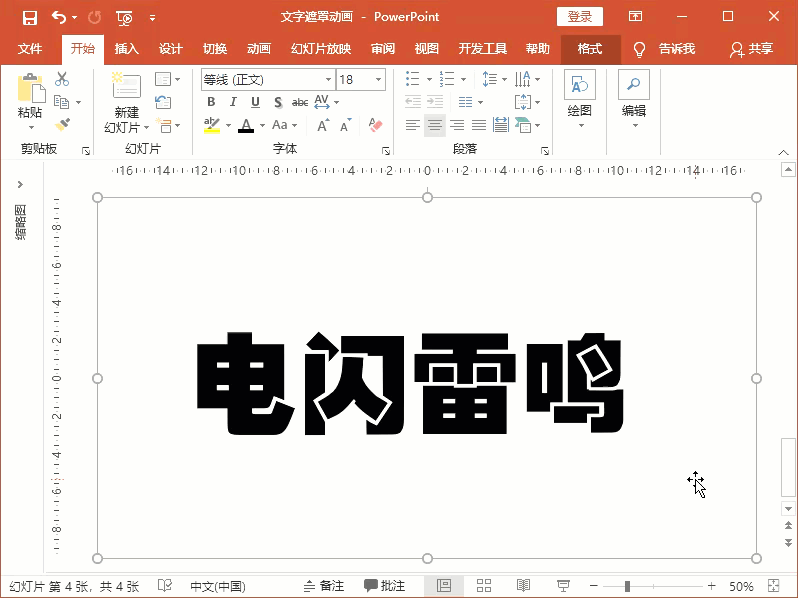Screen dimensions: 798x598
Task: Open the 编辑 editing group
Action: pos(634,98)
